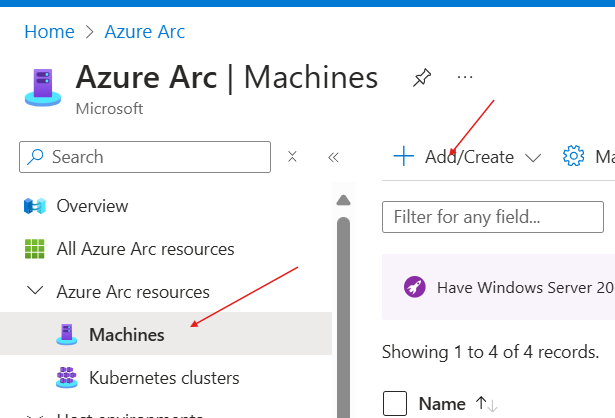
Task: Pin the Azure Arc blade
Action: pos(421,78)
